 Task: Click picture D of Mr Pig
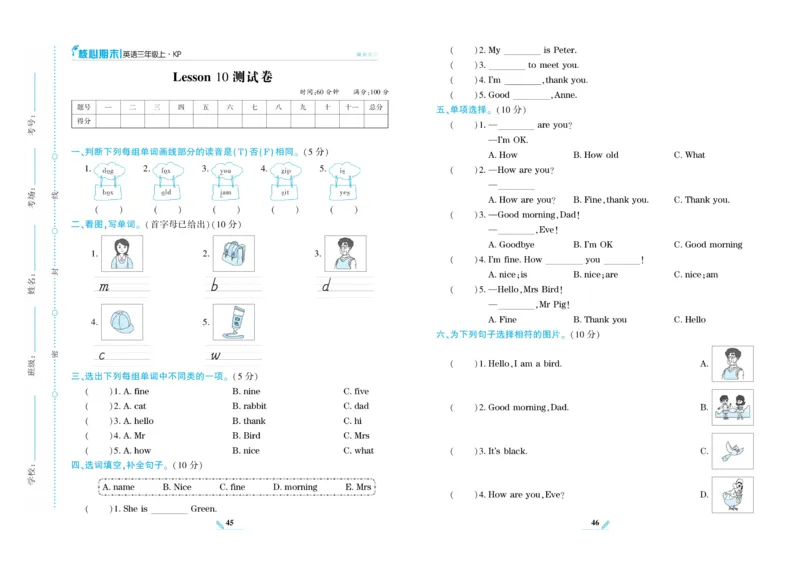pos(731,497)
